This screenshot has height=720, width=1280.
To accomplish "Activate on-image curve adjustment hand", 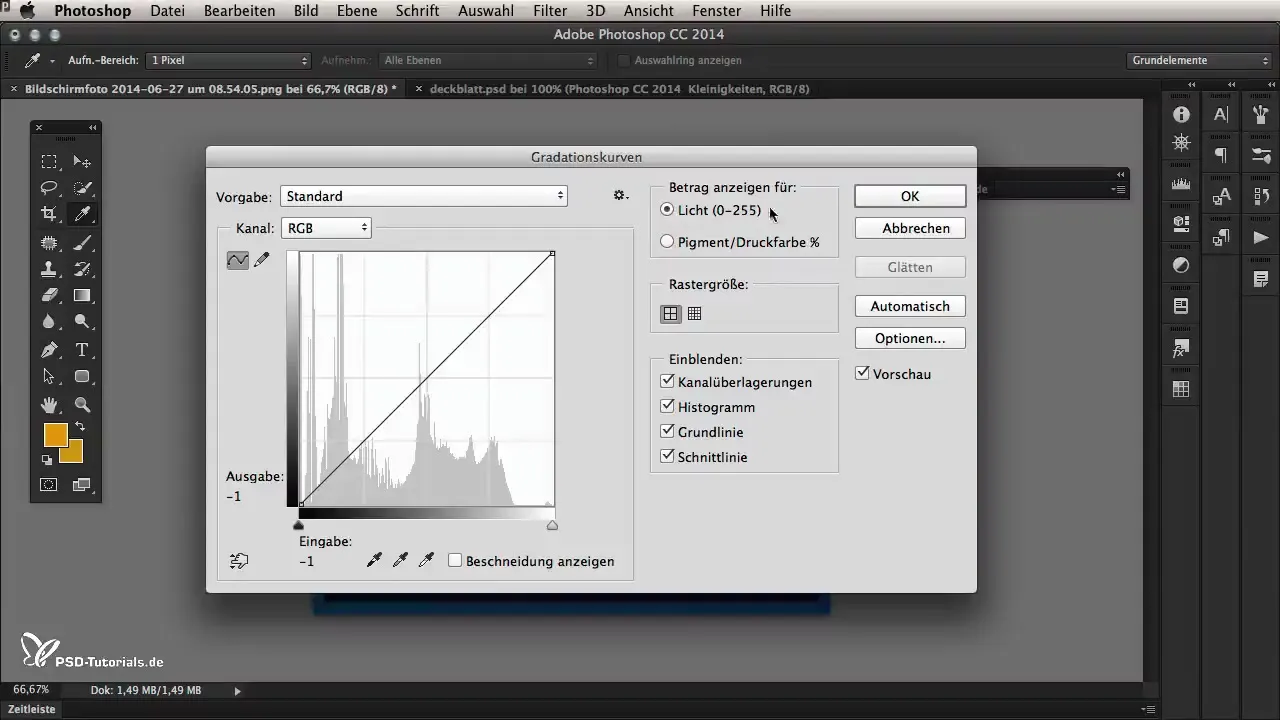I will pos(239,561).
